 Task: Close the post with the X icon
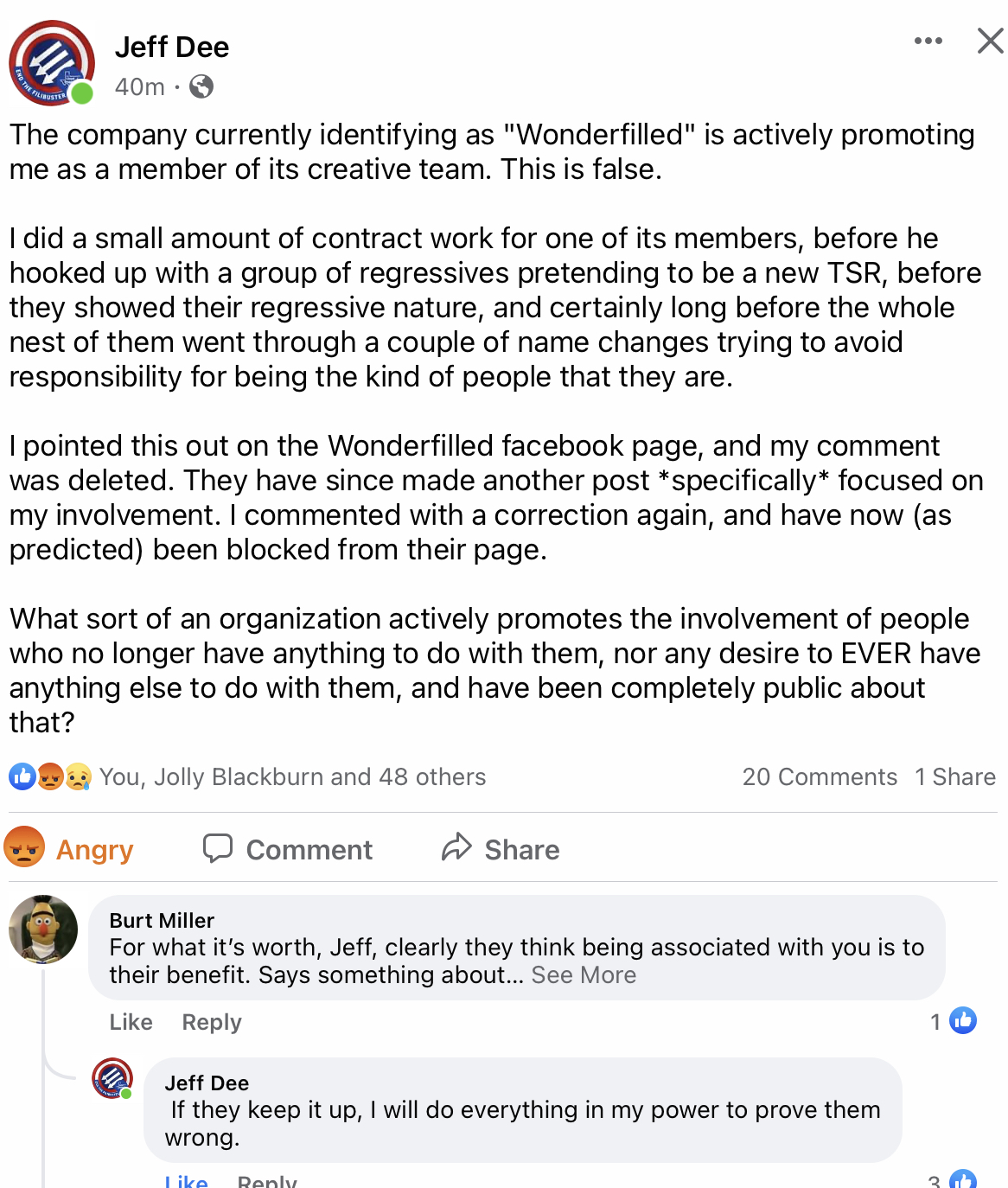pos(990,41)
